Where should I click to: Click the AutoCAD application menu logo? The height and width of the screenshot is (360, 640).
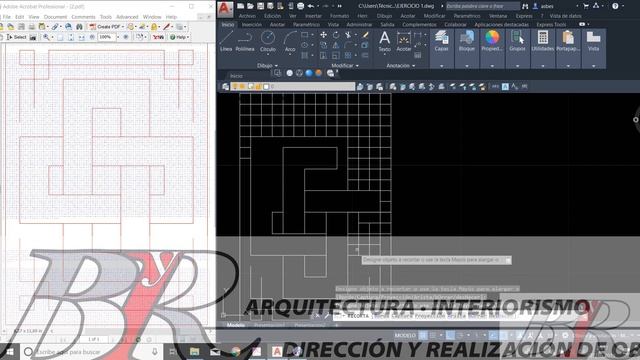tap(225, 9)
